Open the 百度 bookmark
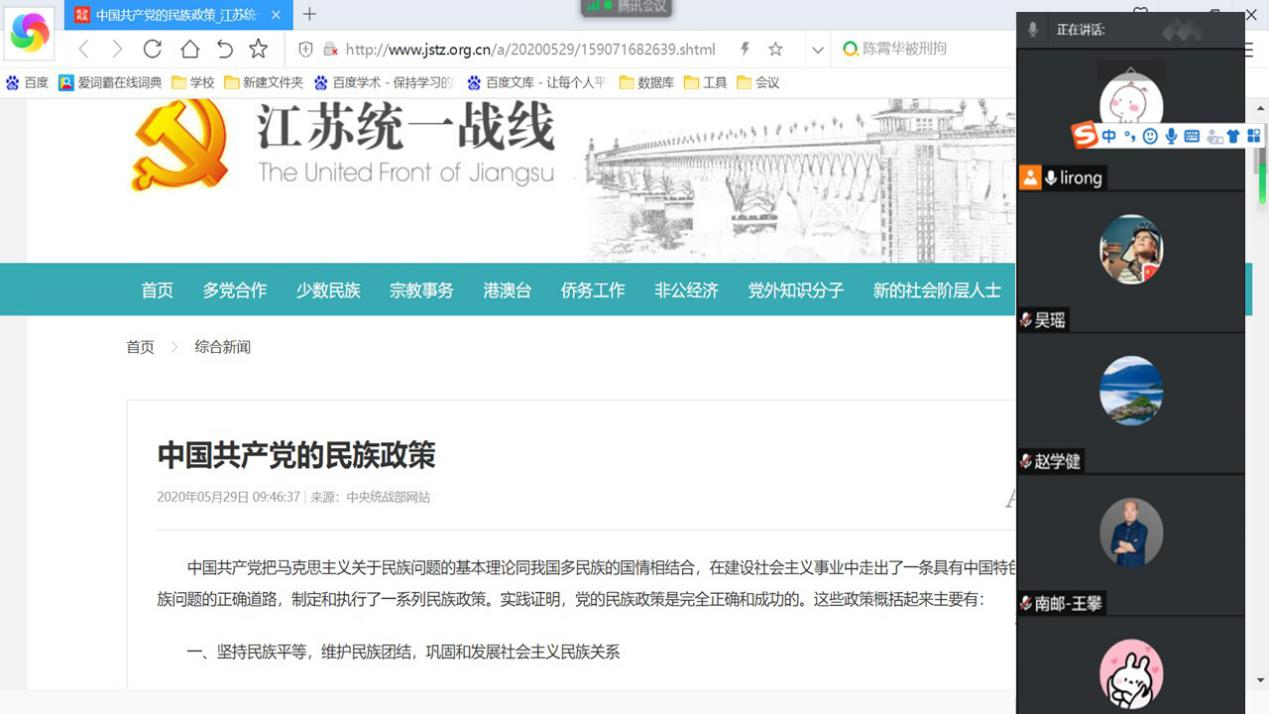This screenshot has width=1269, height=714. pos(27,83)
